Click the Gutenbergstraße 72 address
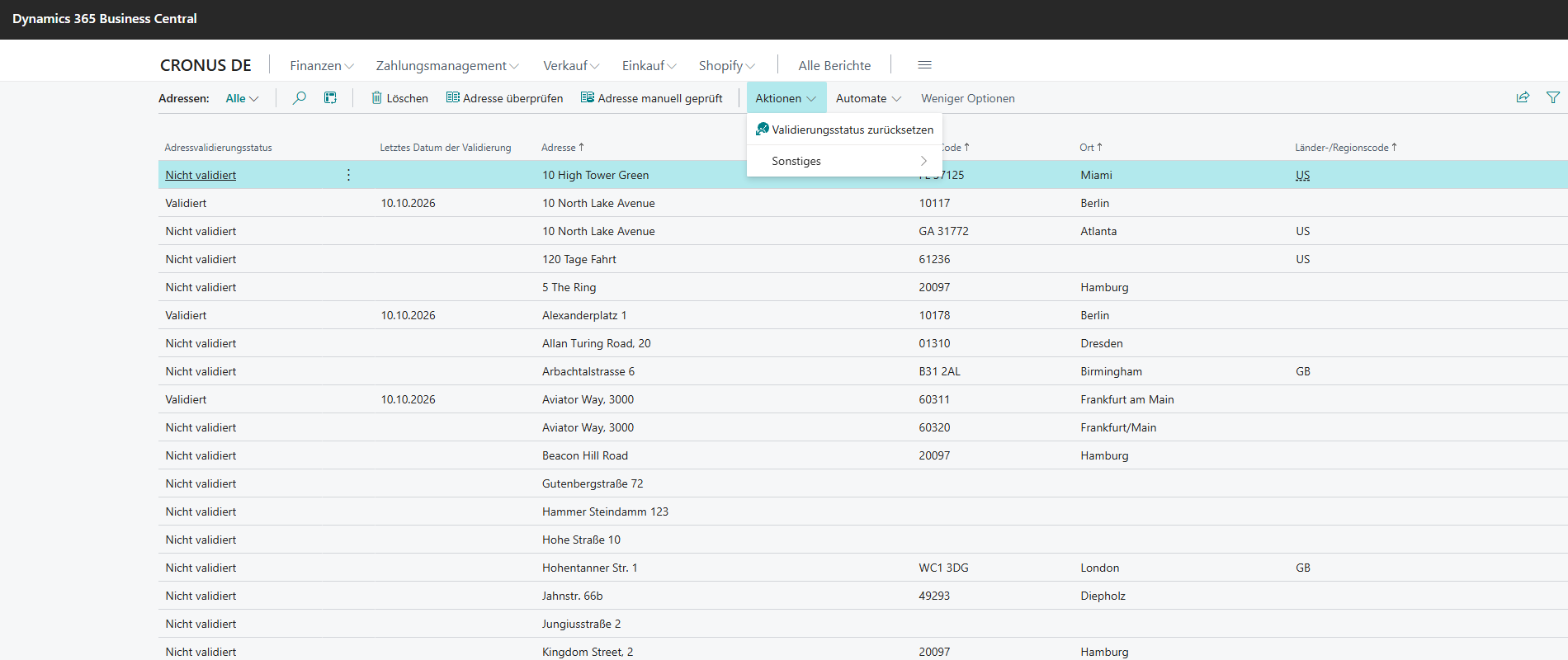The height and width of the screenshot is (660, 1568). coord(593,483)
